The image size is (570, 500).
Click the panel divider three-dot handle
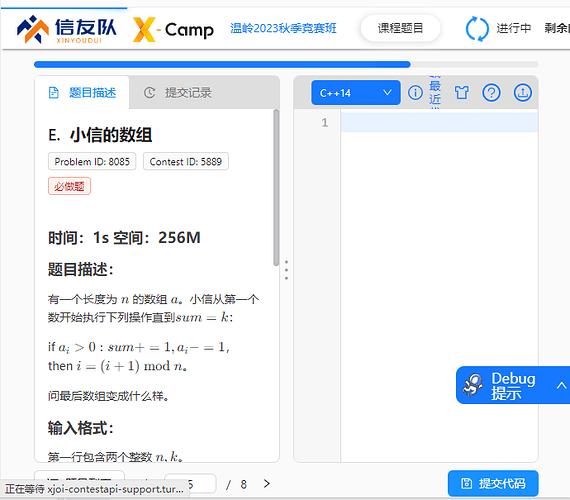tap(286, 270)
